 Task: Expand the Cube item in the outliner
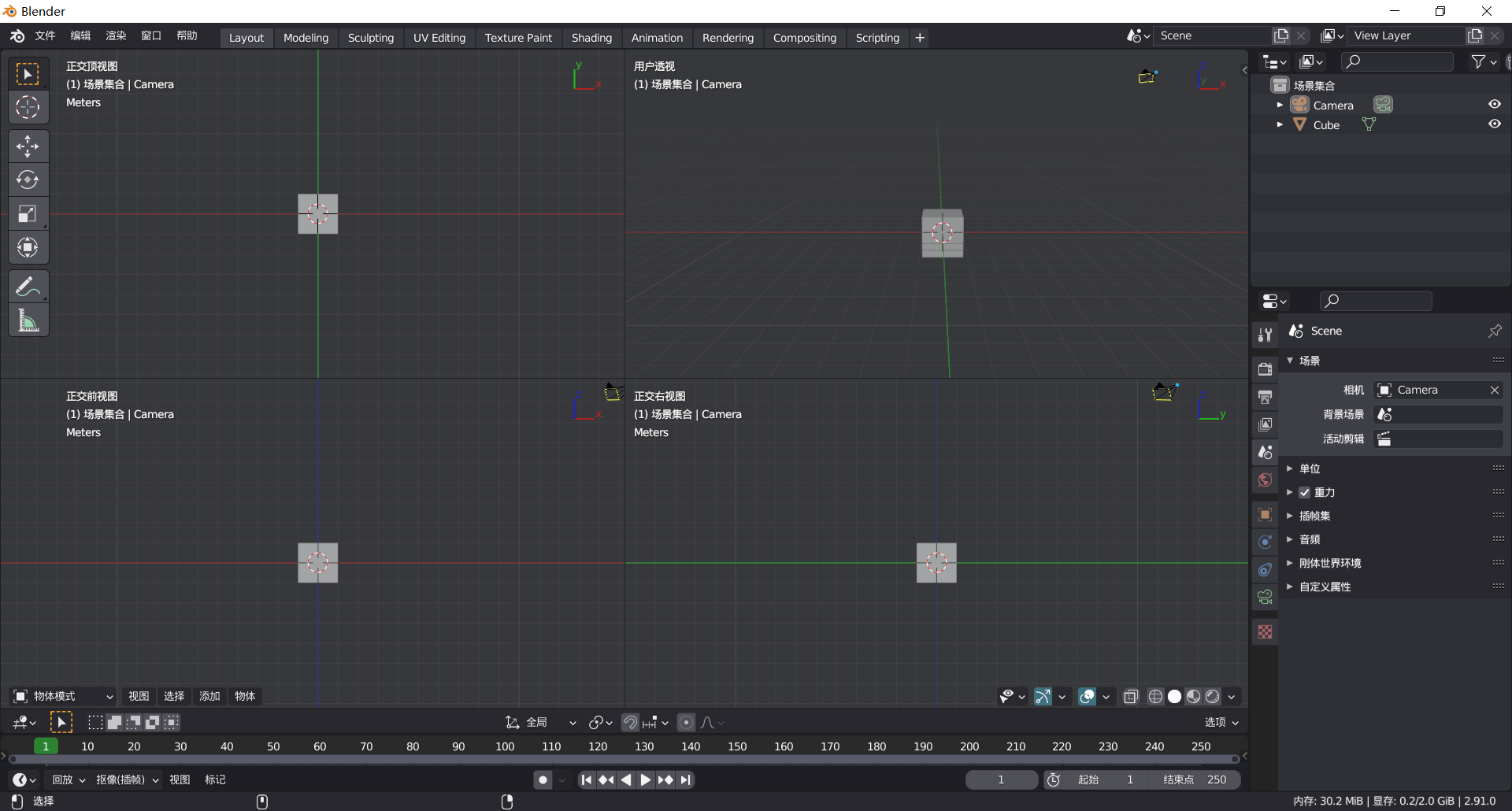click(x=1280, y=124)
